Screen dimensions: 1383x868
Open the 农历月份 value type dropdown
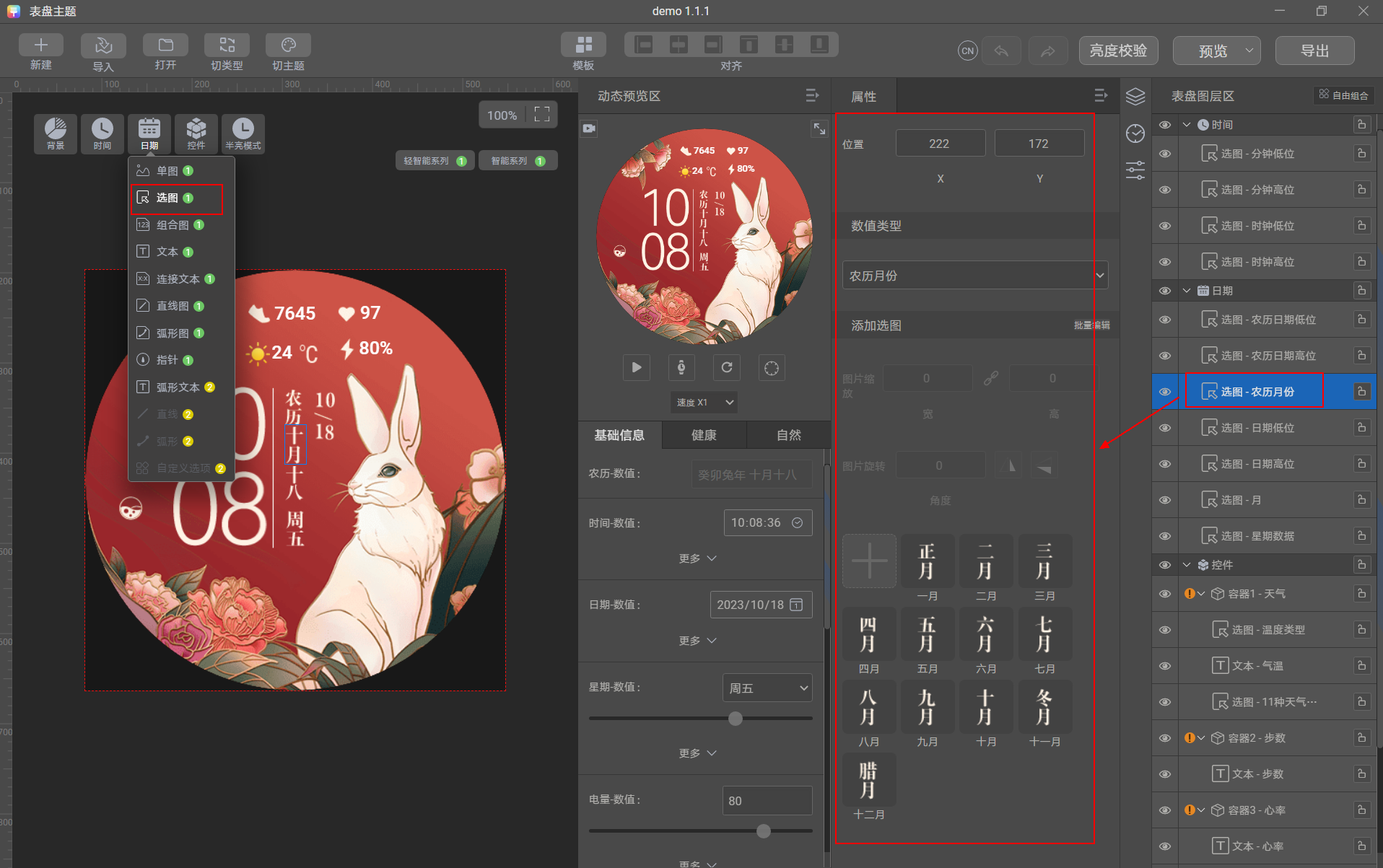[975, 276]
